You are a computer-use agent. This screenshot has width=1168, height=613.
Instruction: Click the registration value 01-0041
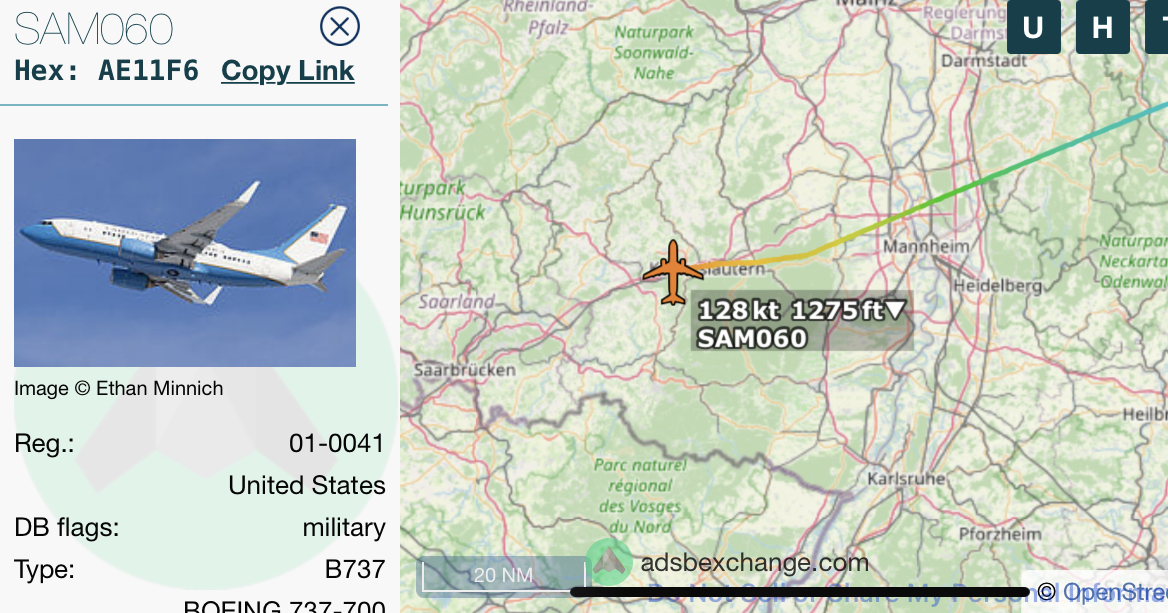point(336,444)
